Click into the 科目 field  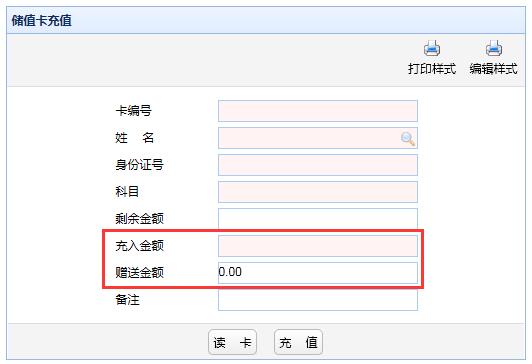tap(318, 192)
